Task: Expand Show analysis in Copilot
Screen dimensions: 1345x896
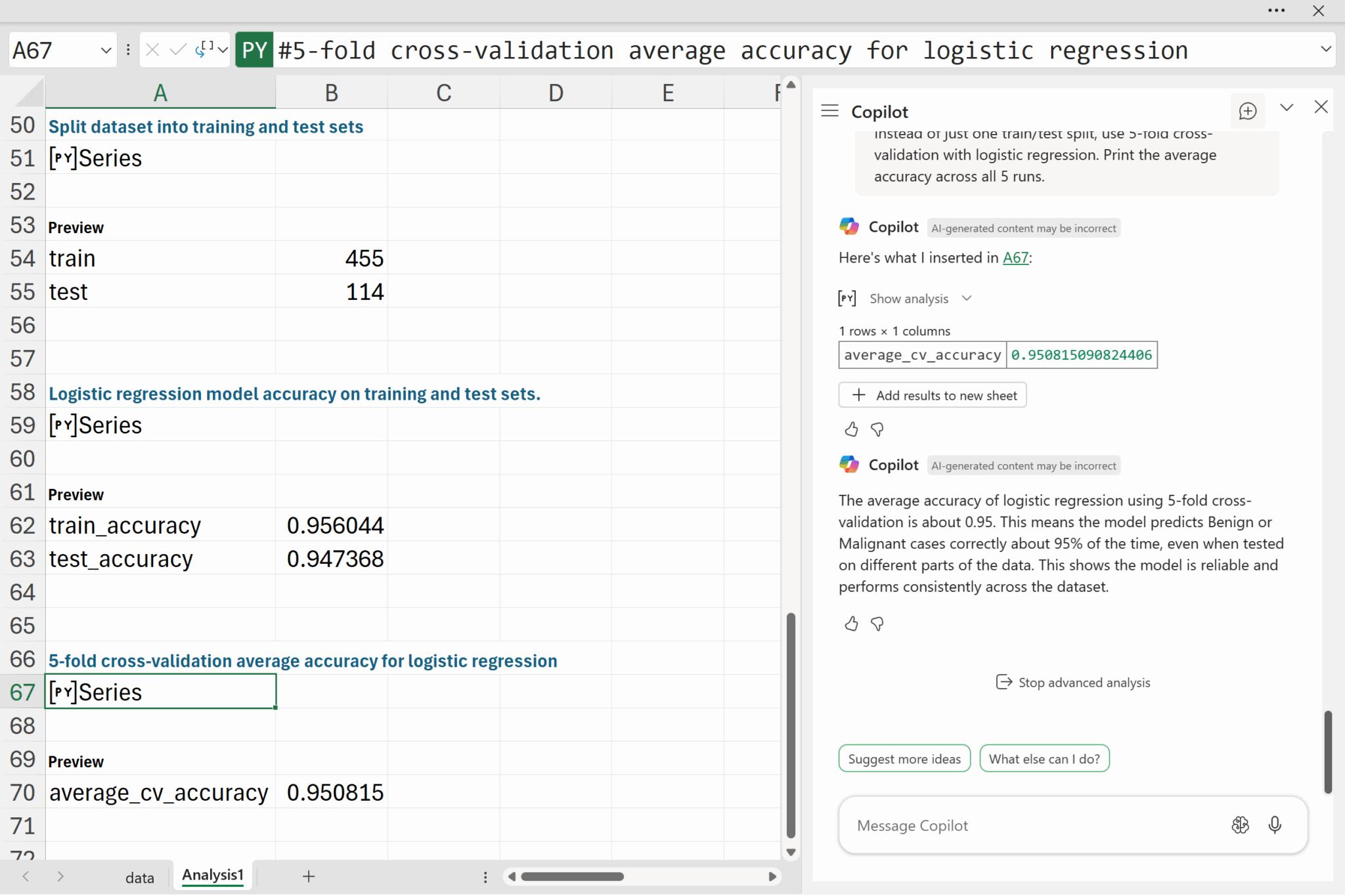Action: [x=909, y=299]
